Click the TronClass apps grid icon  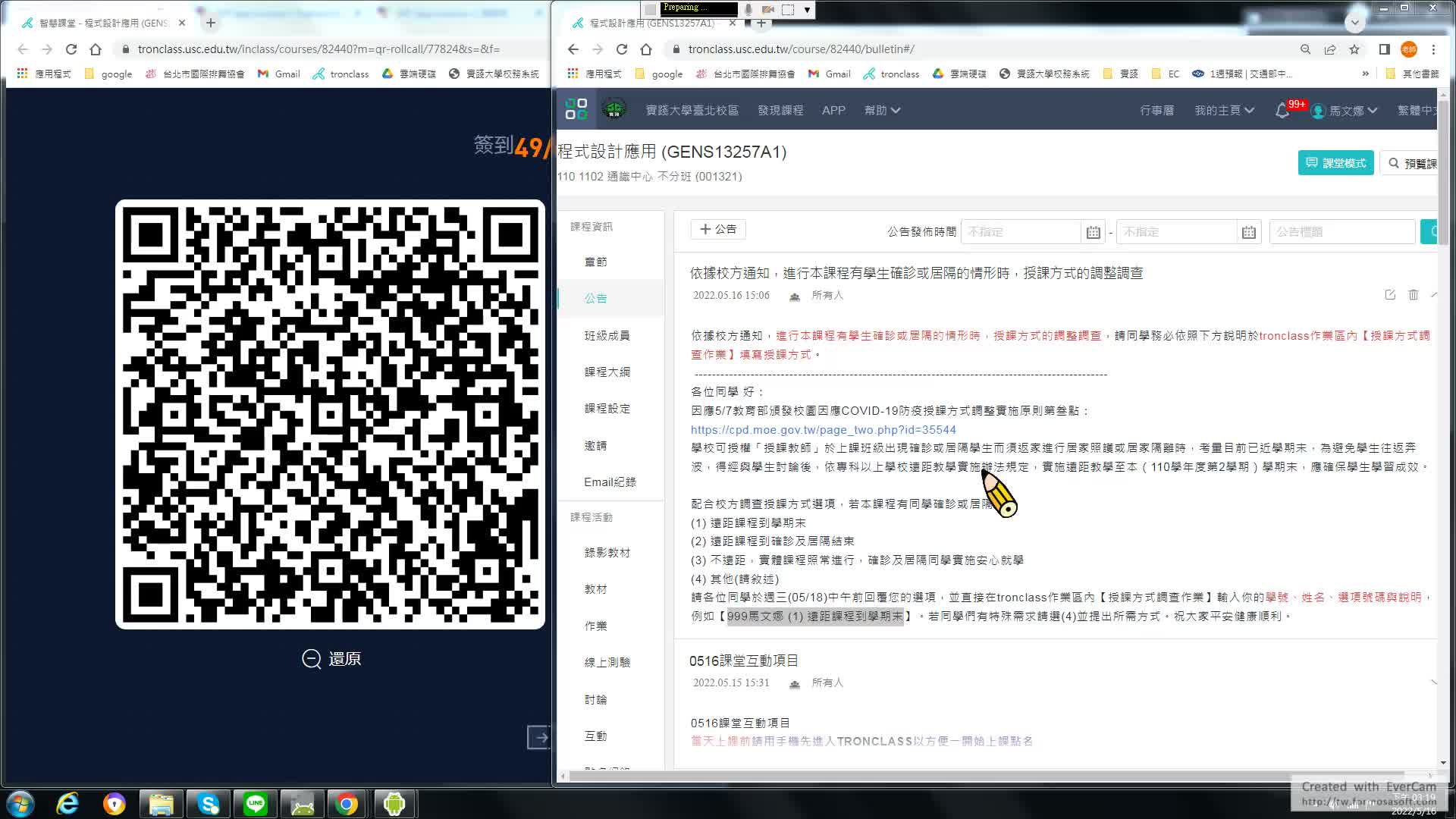pyautogui.click(x=576, y=109)
